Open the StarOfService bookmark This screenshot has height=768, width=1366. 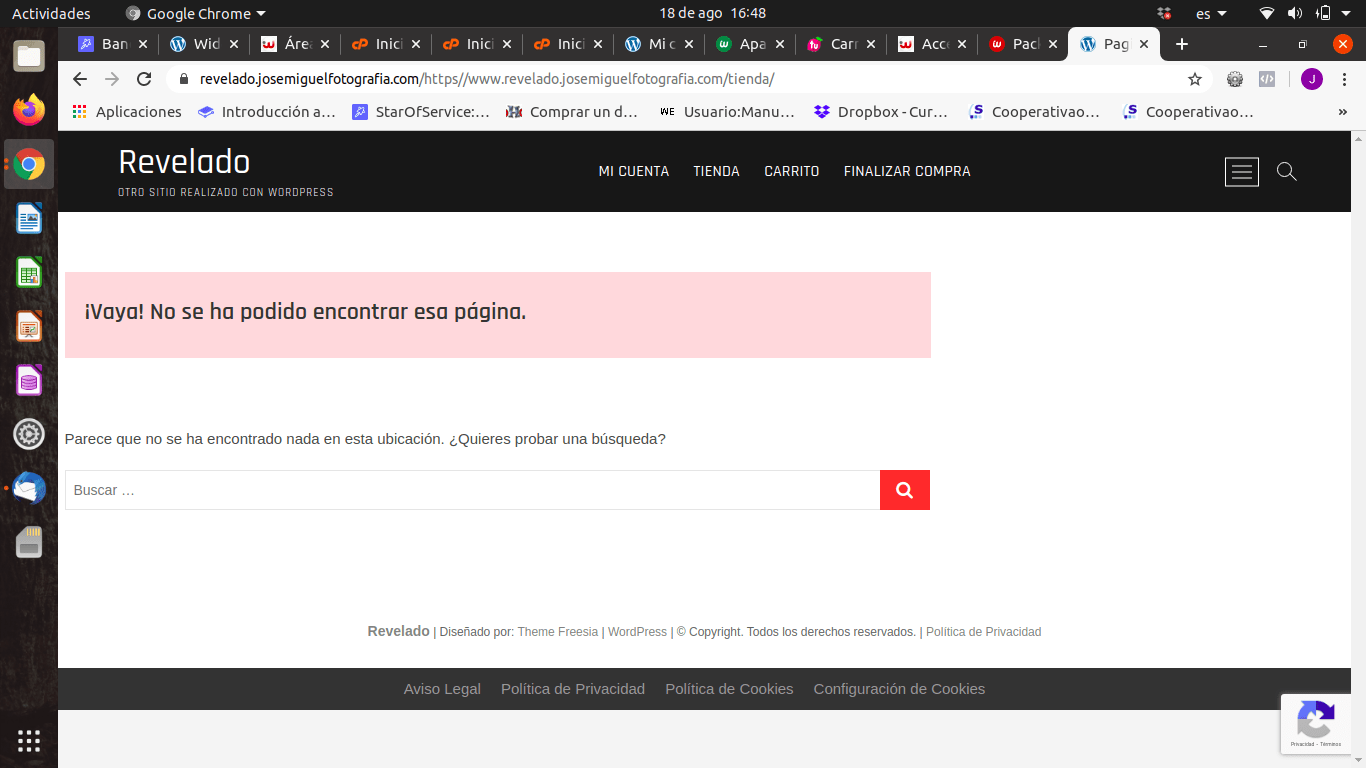(x=421, y=112)
